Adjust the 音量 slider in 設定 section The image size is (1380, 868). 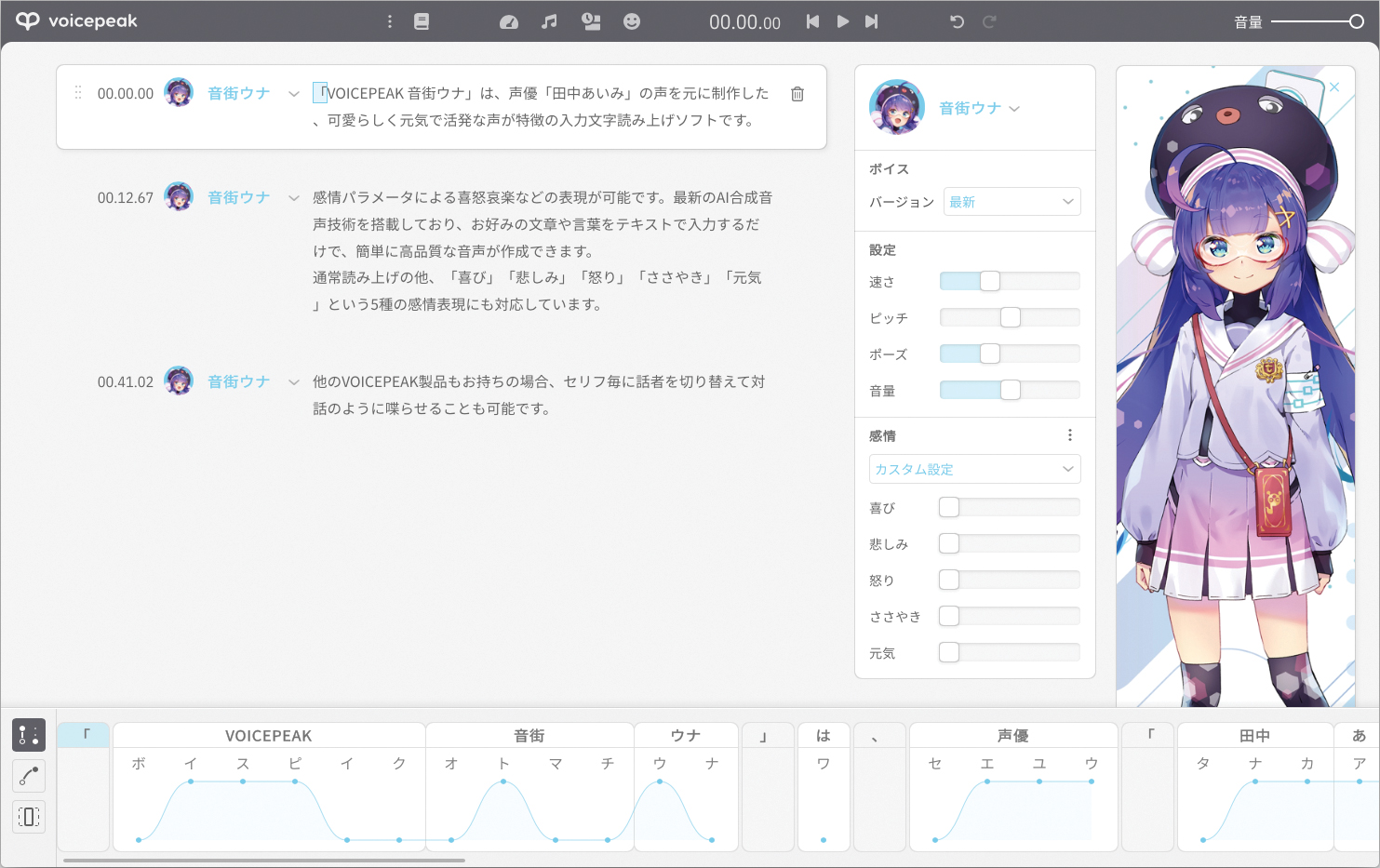coord(1010,390)
